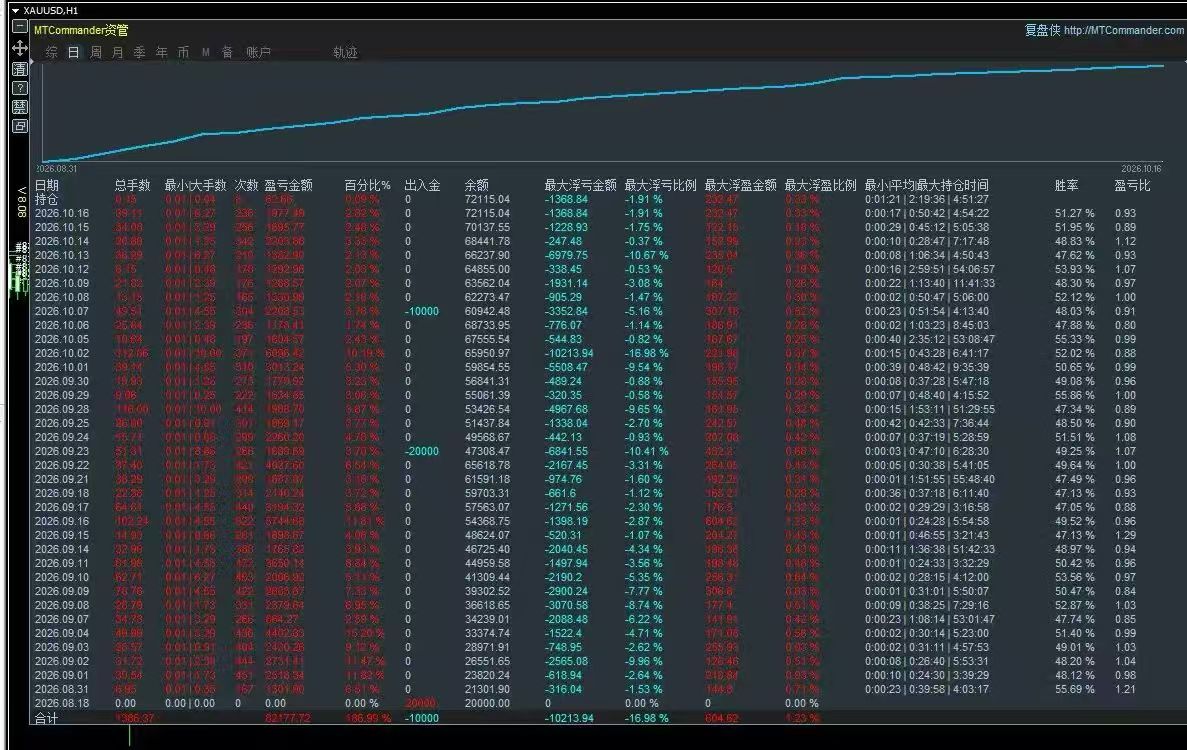Click the 盈亏金额 column header

pyautogui.click(x=288, y=185)
